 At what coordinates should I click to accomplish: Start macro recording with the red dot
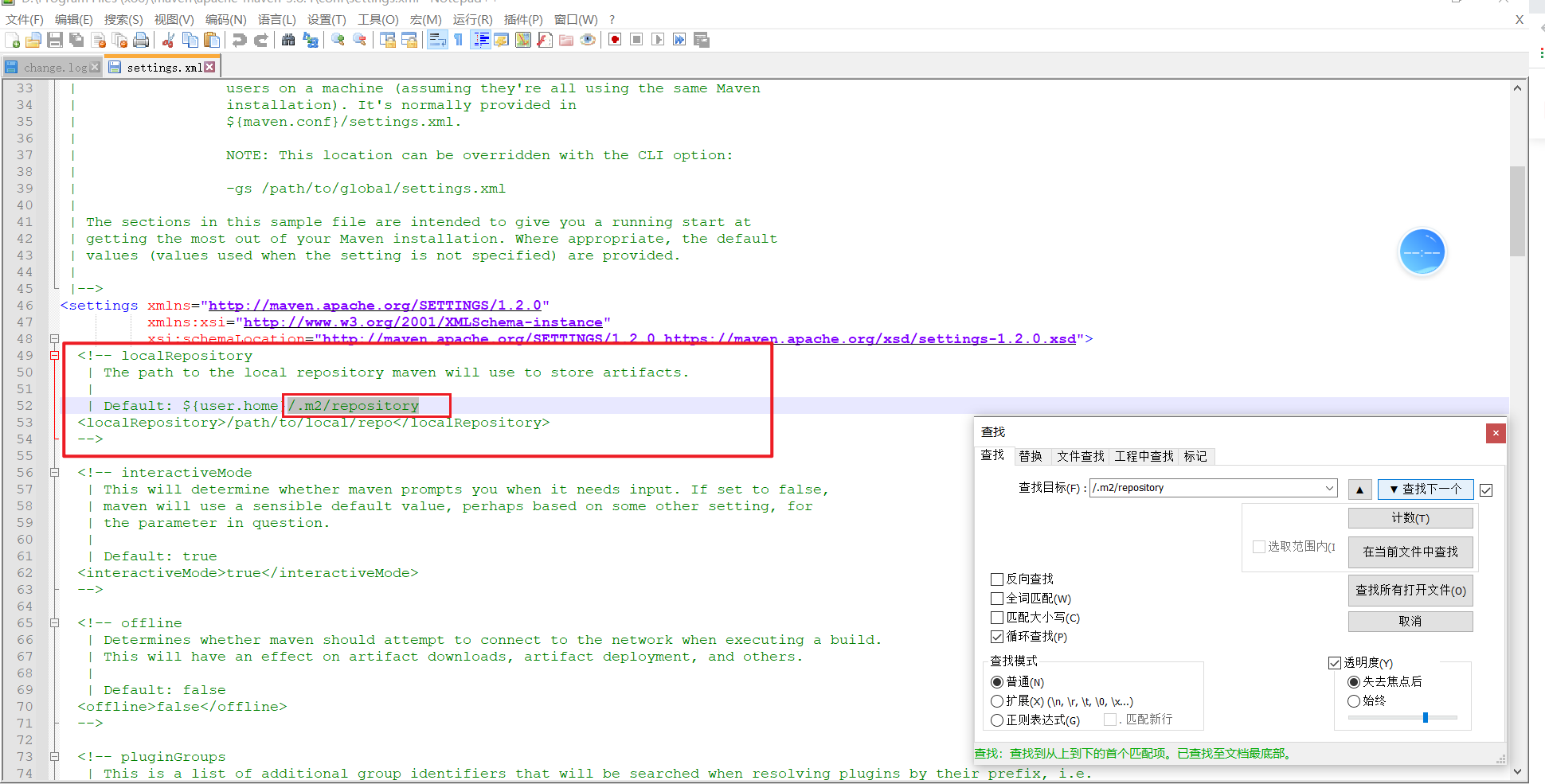click(615, 40)
